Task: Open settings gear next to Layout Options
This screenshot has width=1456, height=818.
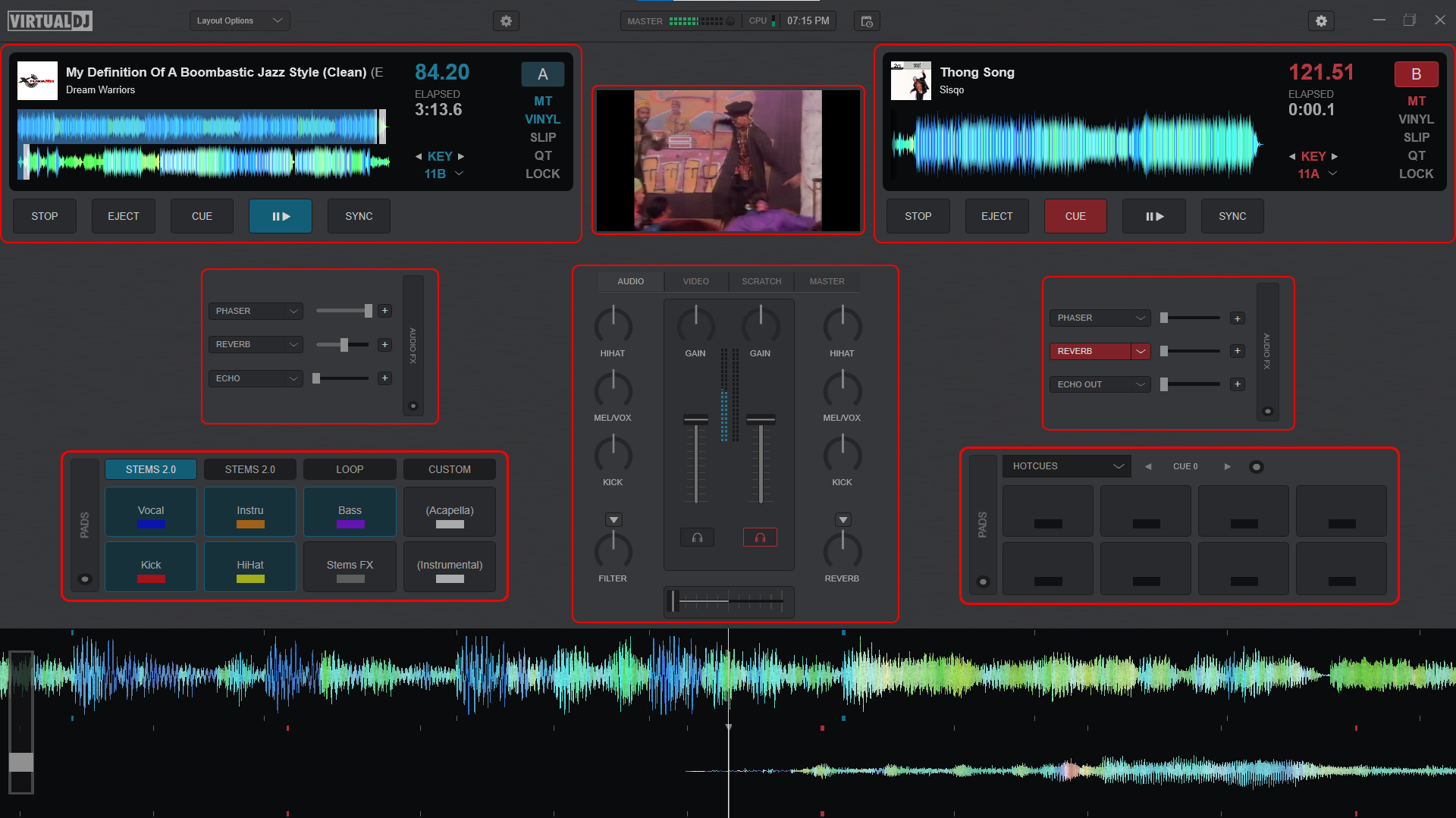Action: [x=506, y=21]
